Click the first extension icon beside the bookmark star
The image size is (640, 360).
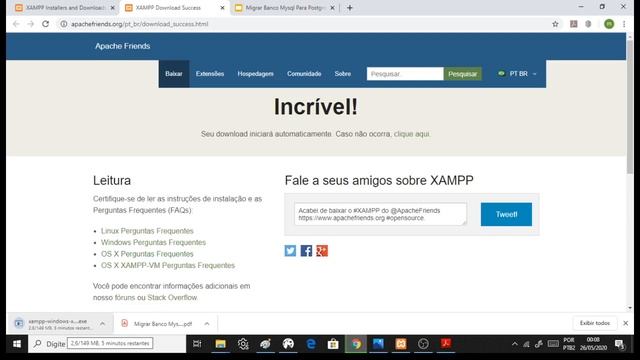573,24
